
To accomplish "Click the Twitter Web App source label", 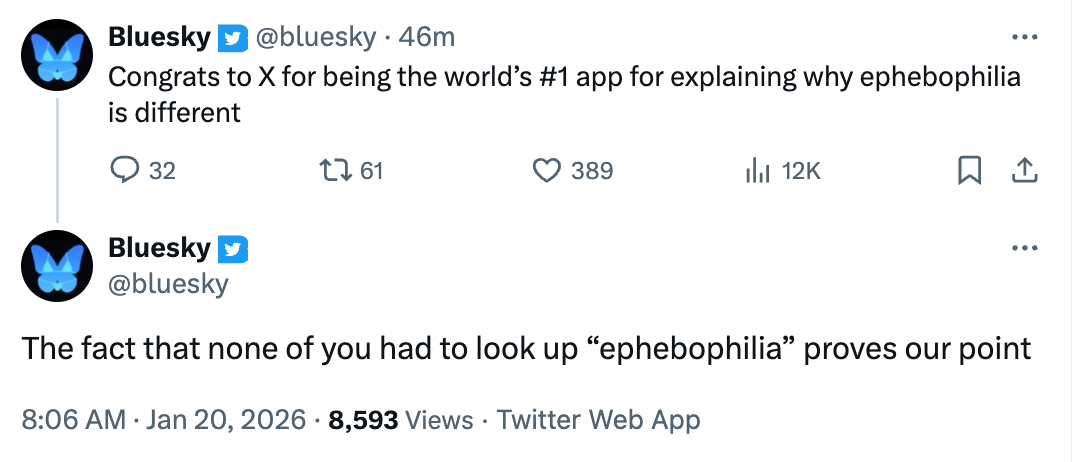I will click(598, 420).
